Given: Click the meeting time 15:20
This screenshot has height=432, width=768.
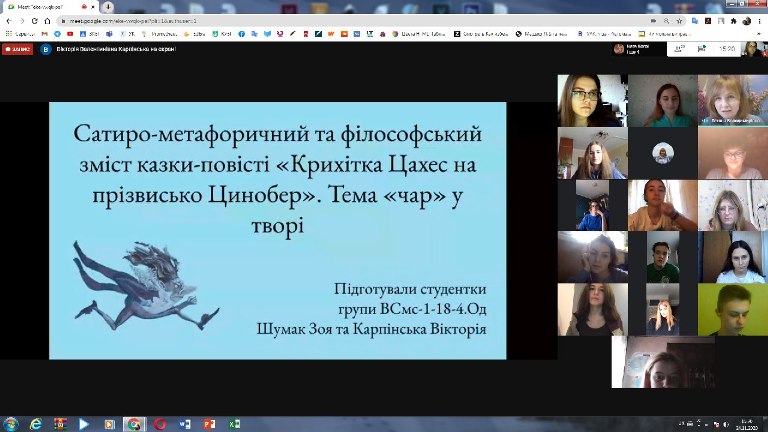Looking at the screenshot, I should pos(727,49).
